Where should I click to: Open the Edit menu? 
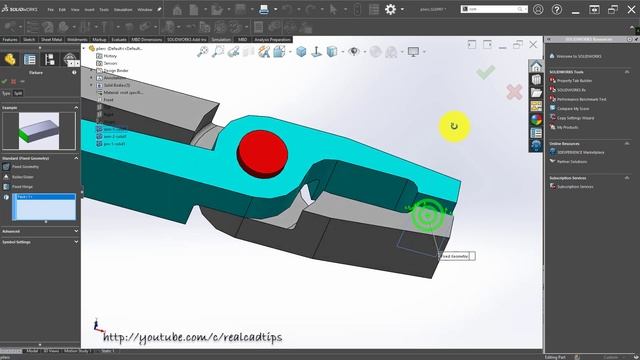tap(62, 9)
